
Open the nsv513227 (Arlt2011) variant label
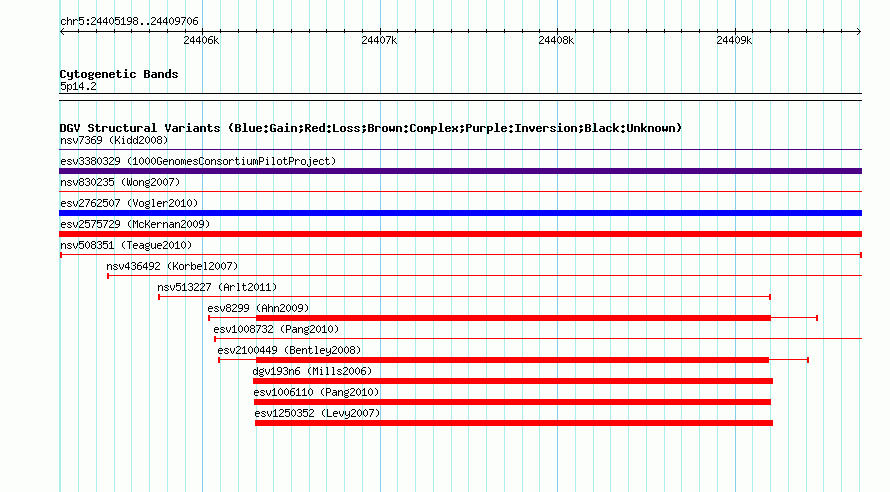click(x=217, y=288)
